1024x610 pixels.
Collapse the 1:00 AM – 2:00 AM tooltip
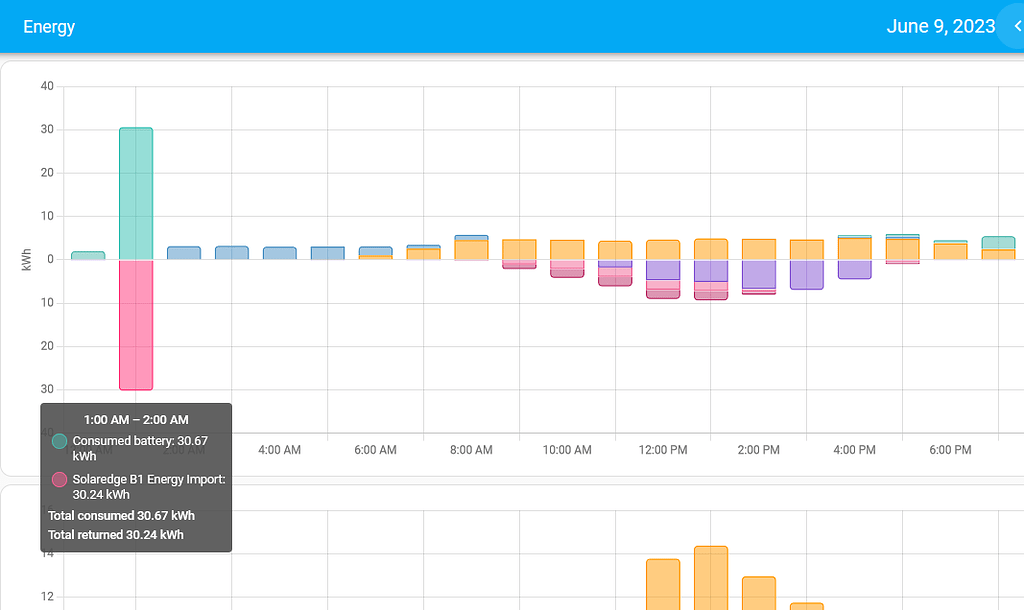(x=136, y=419)
